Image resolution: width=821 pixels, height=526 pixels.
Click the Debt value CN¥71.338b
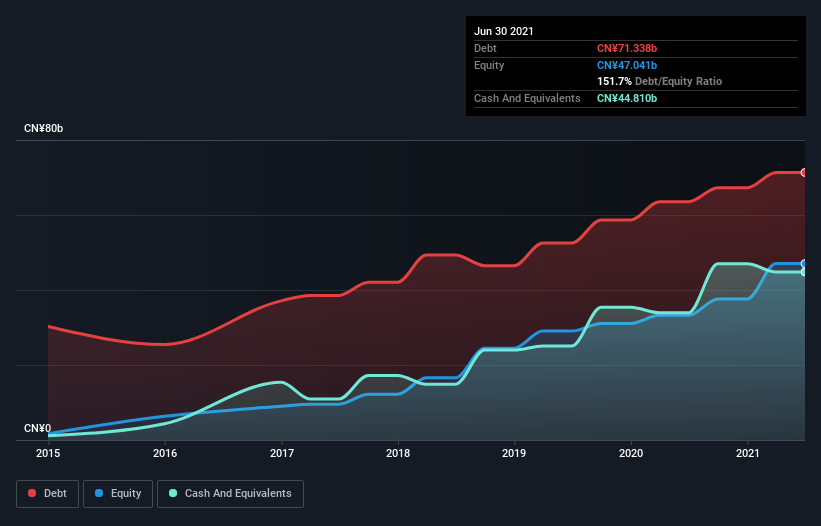point(627,48)
